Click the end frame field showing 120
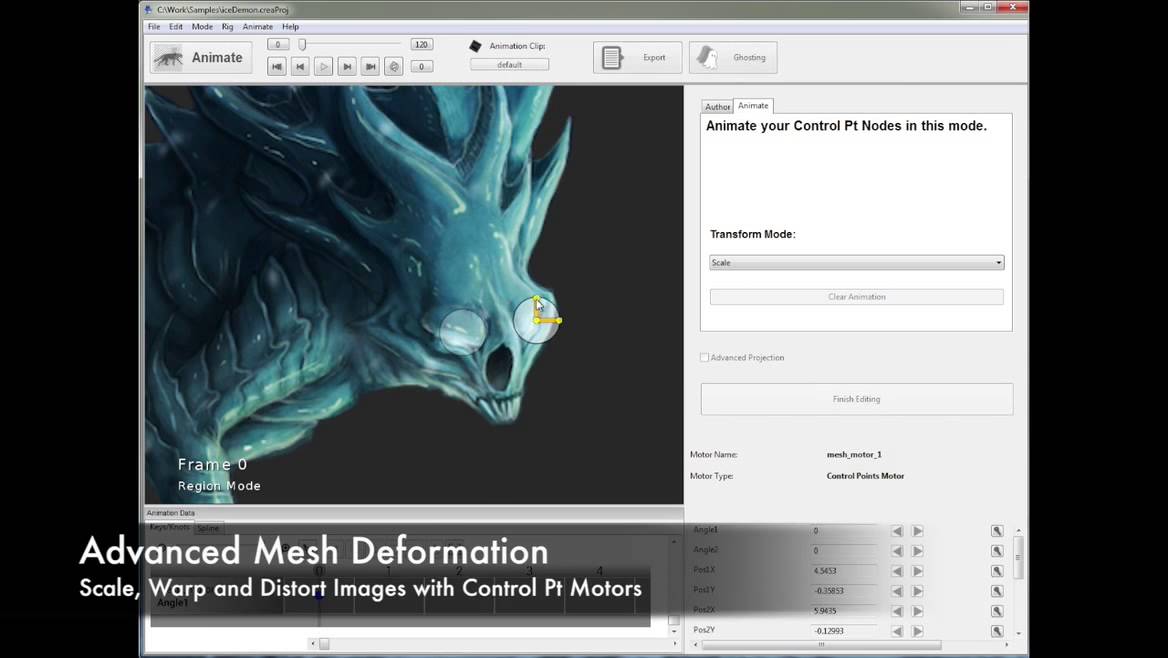Image resolution: width=1168 pixels, height=658 pixels. (422, 45)
